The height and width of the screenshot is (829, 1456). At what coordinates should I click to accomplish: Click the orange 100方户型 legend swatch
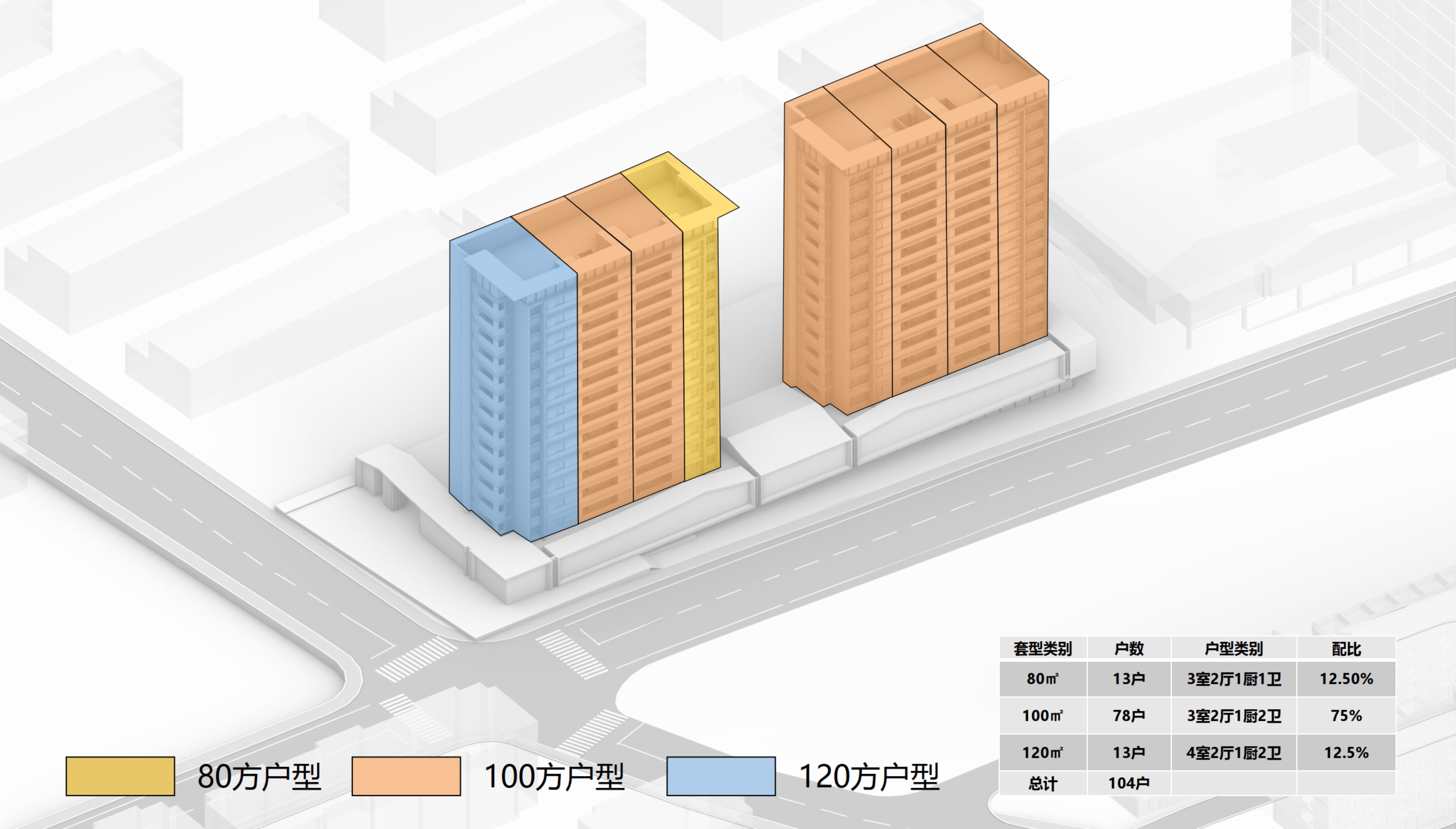point(406,776)
